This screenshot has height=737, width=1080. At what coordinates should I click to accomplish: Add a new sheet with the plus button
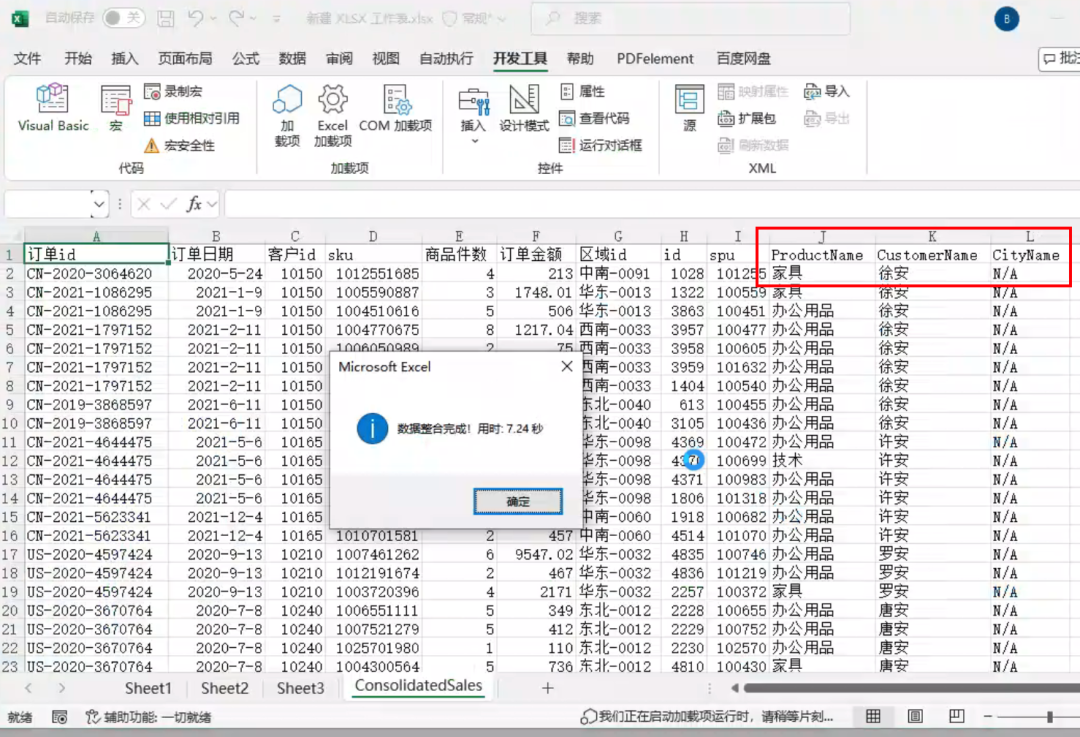coord(548,688)
